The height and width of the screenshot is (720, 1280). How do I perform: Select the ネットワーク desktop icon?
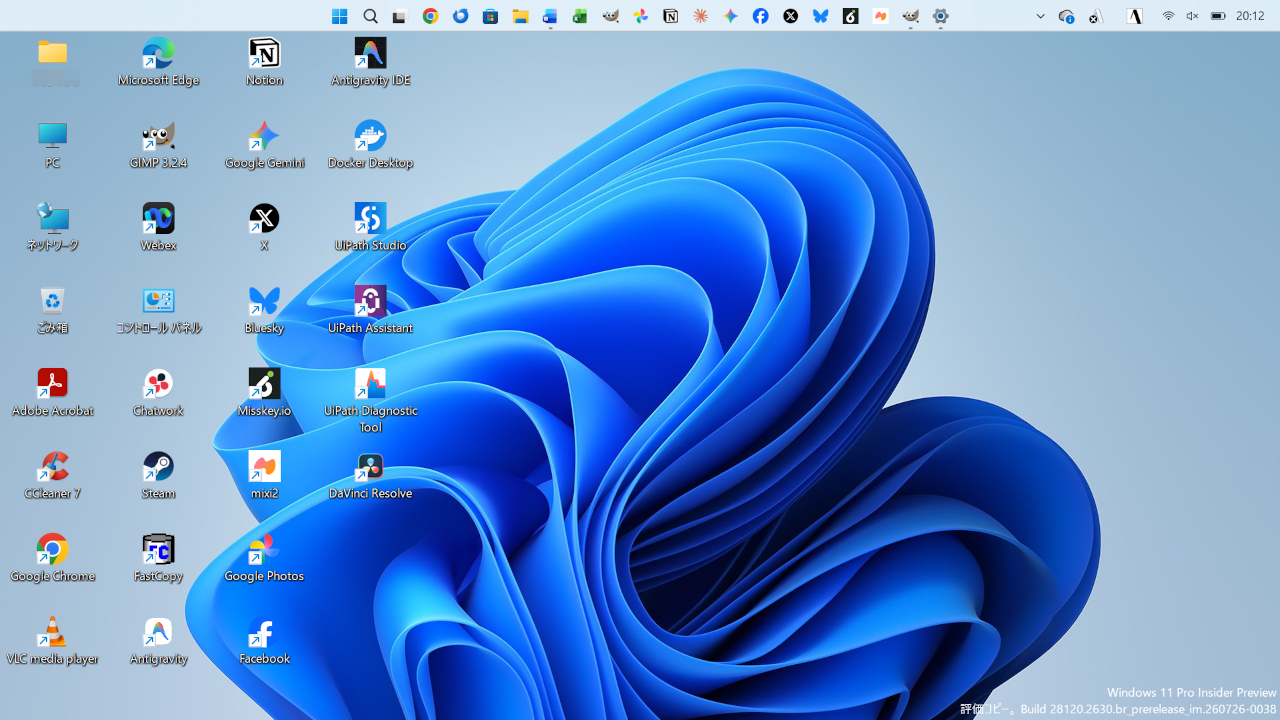point(52,227)
